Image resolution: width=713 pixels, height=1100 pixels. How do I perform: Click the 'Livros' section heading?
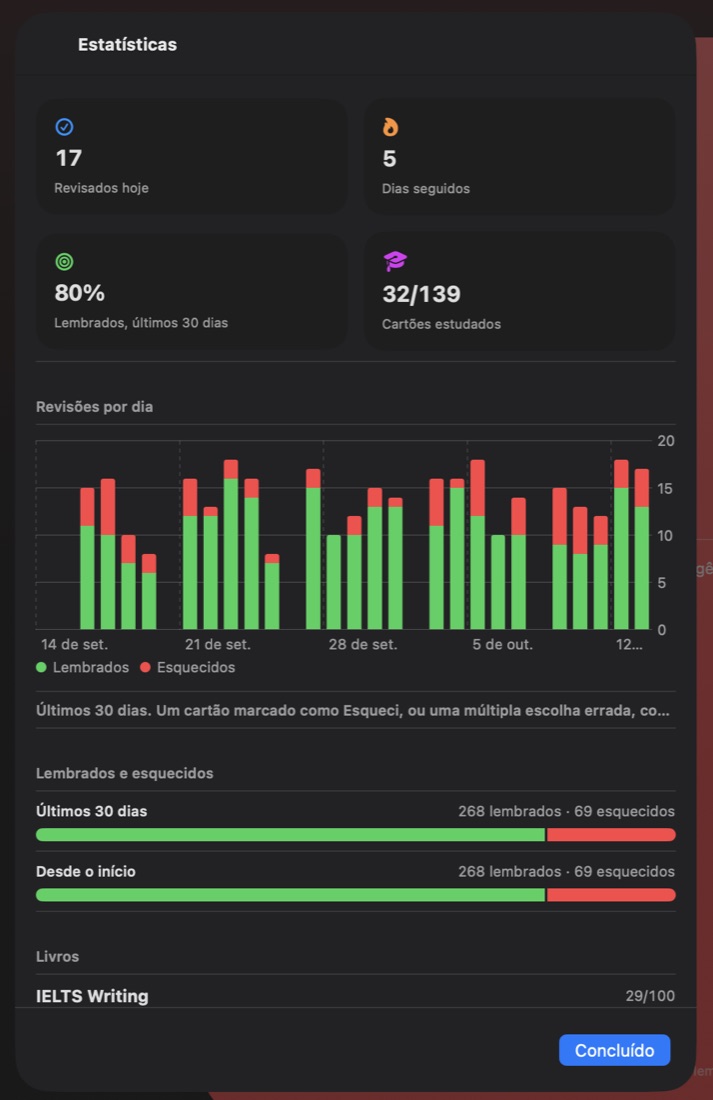pos(58,957)
